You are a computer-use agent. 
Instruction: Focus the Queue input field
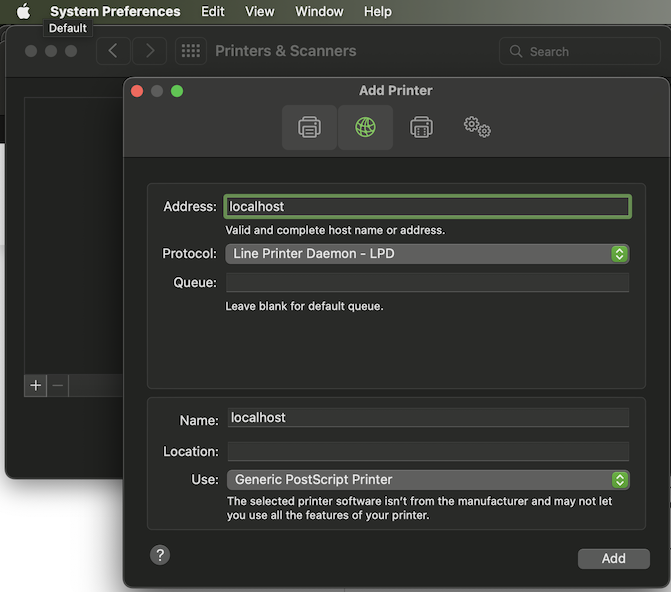[427, 283]
